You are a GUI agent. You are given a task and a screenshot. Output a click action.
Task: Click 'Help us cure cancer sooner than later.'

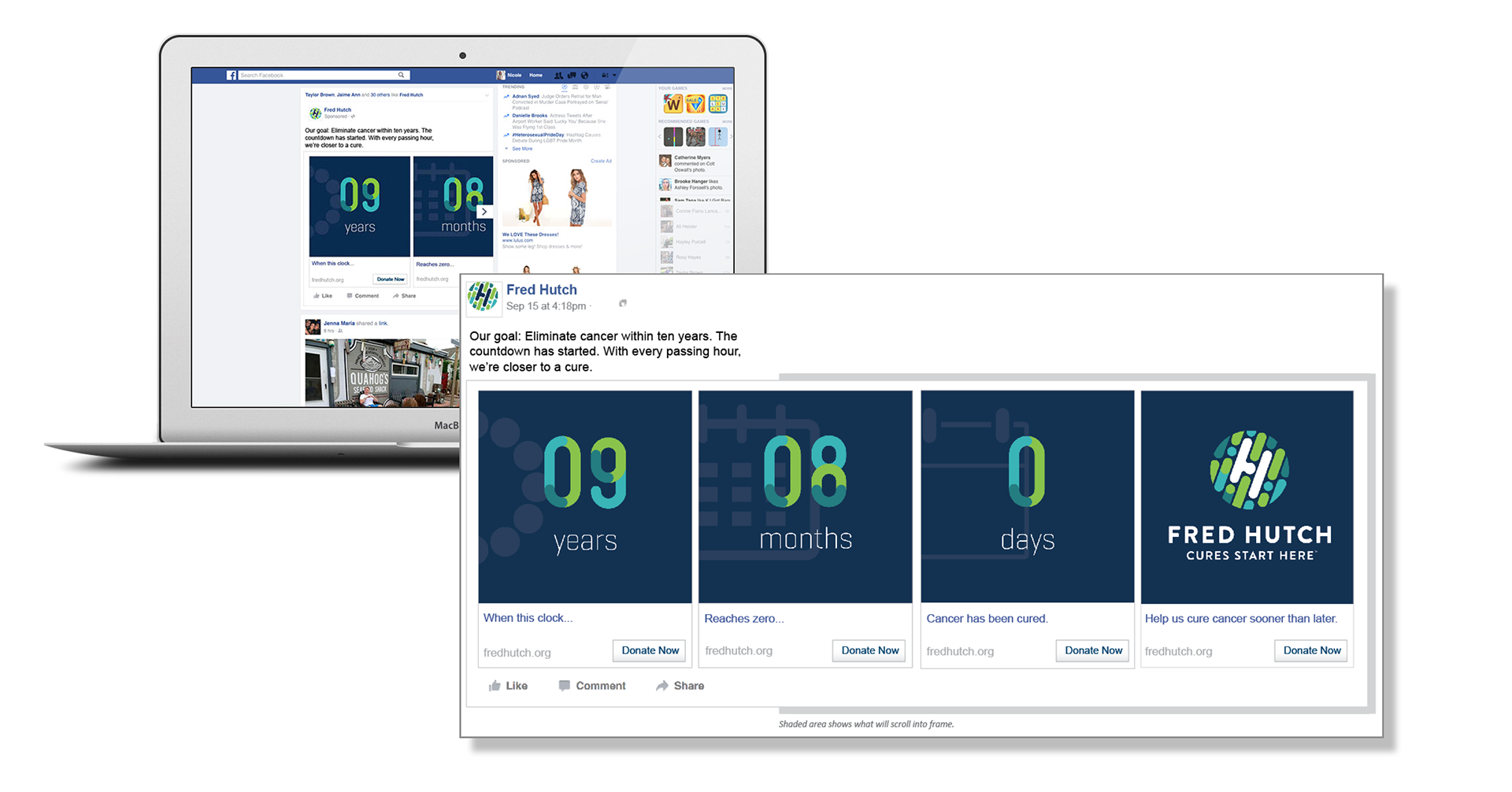tap(1241, 619)
